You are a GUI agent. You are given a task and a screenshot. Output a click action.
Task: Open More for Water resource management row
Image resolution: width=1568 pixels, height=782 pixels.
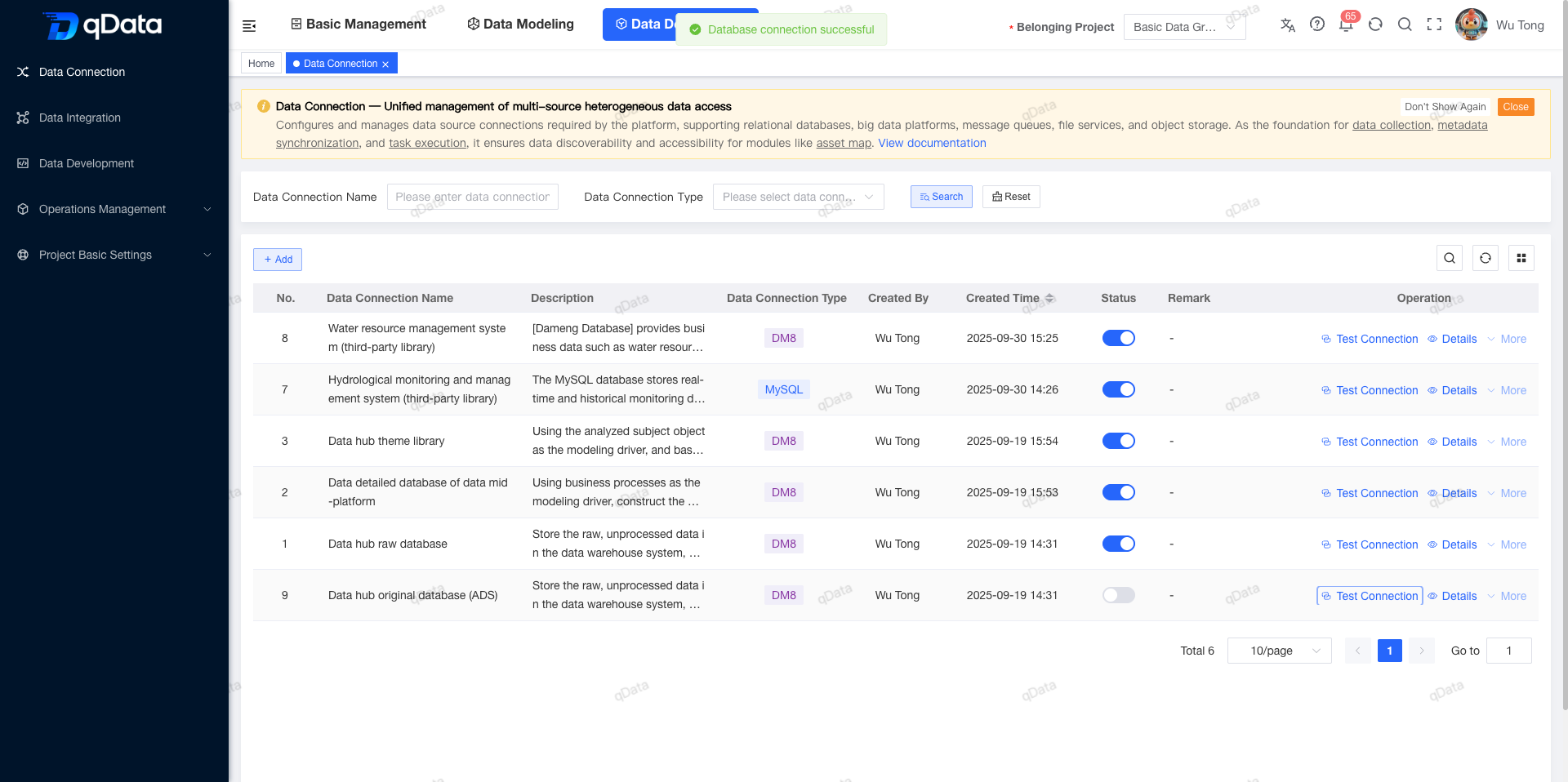tap(1508, 339)
